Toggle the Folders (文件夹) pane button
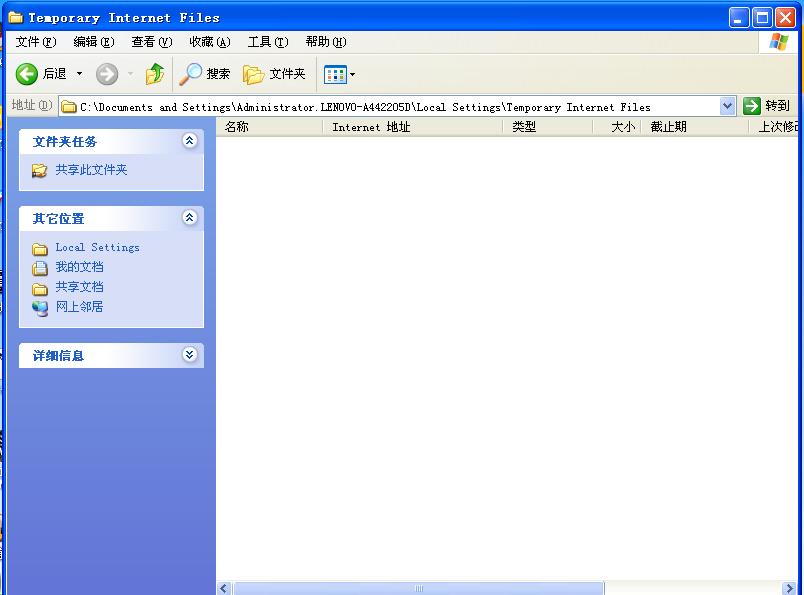 [x=274, y=74]
